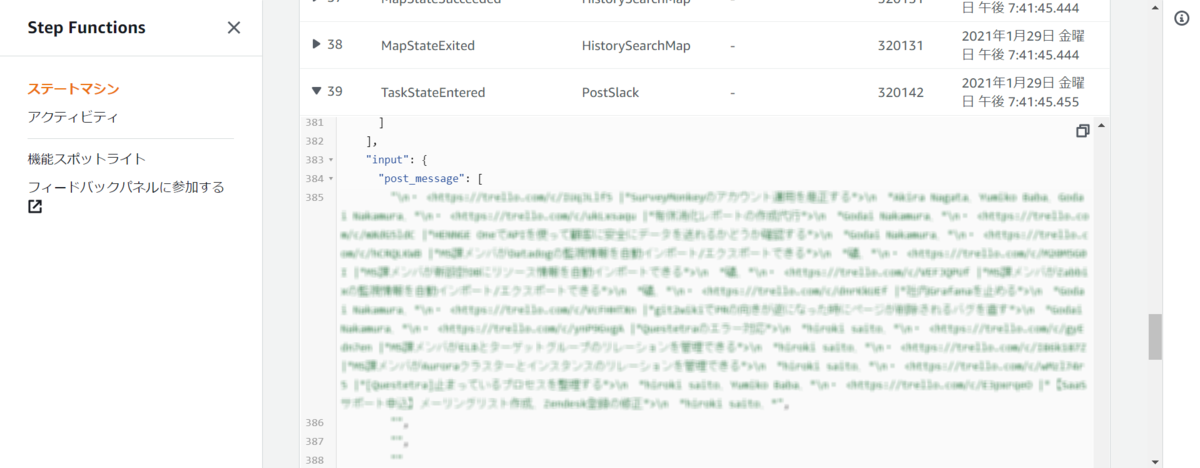
Task: Click the JSON viewer scroll up arrow
Action: click(x=1101, y=126)
